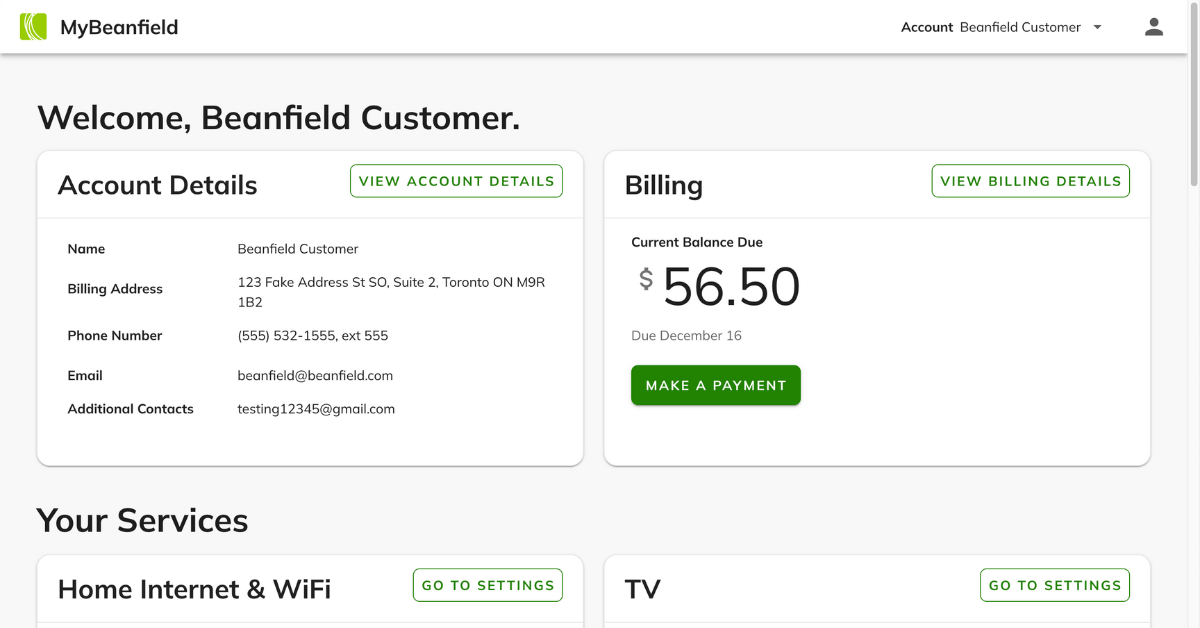Click the green Beanfield logo icon
1200x628 pixels.
(34, 27)
